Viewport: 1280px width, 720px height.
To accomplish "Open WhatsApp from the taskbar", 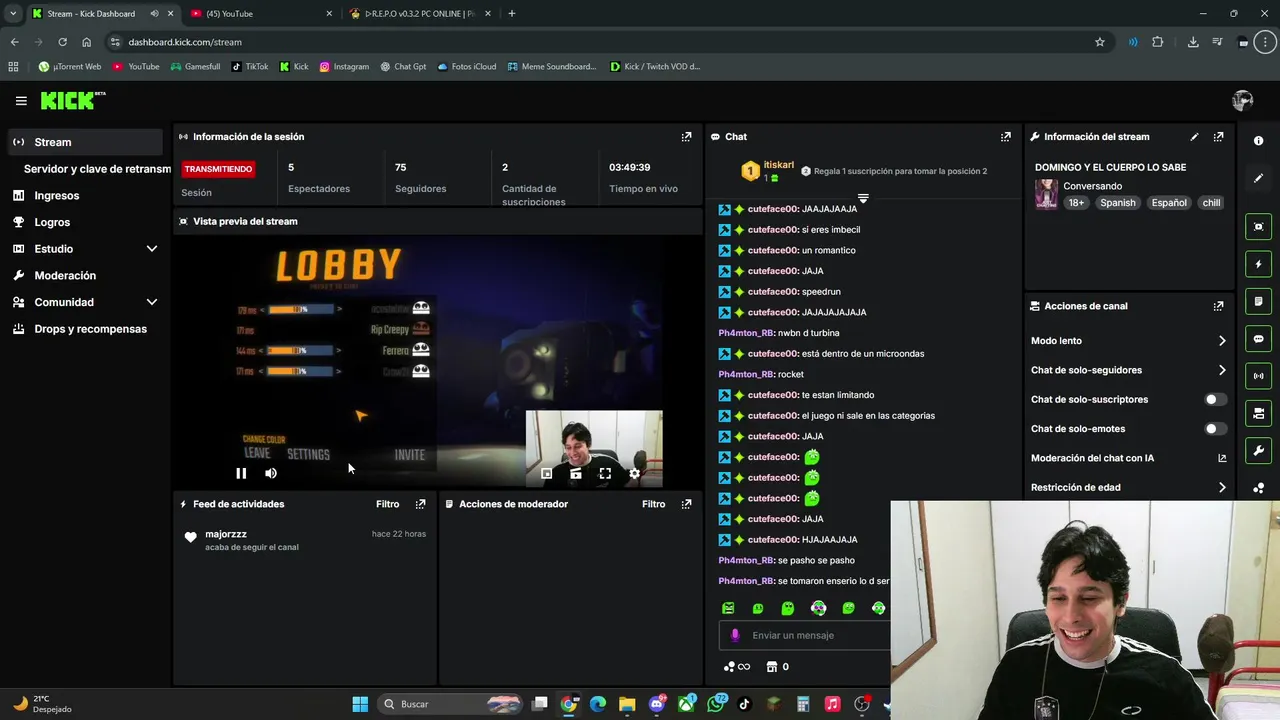I will 716,705.
